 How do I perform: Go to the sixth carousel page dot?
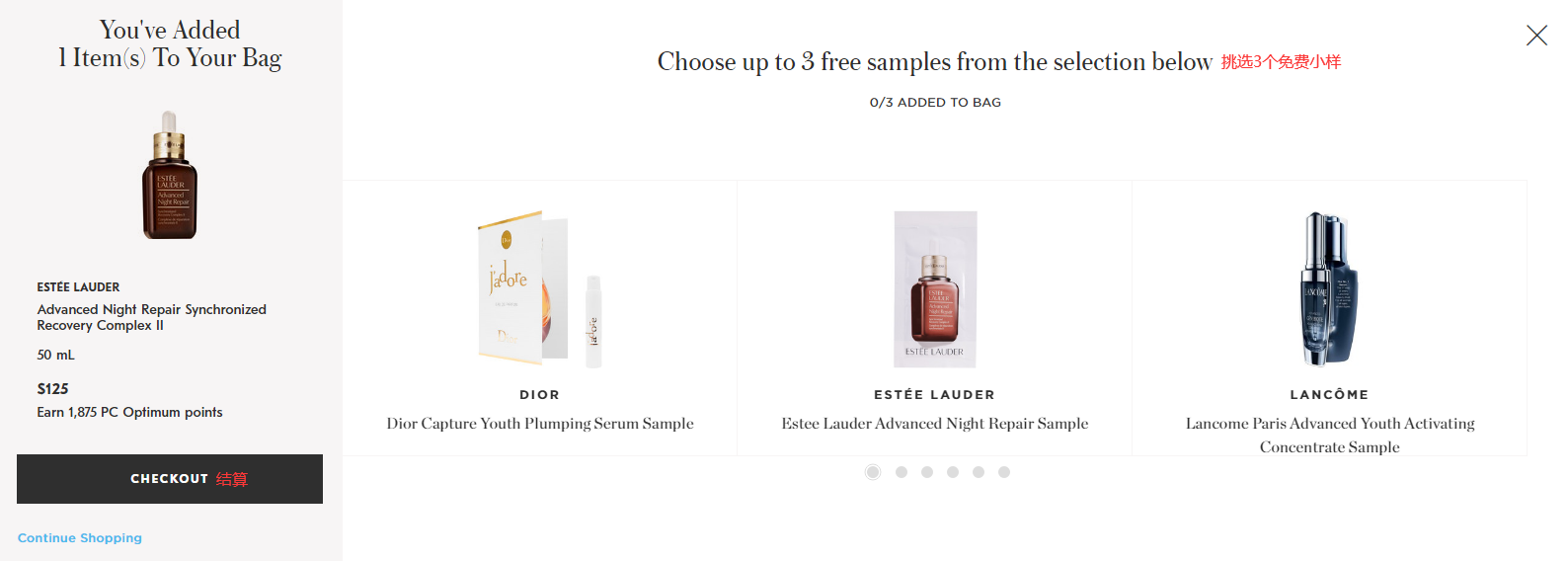pos(1004,472)
